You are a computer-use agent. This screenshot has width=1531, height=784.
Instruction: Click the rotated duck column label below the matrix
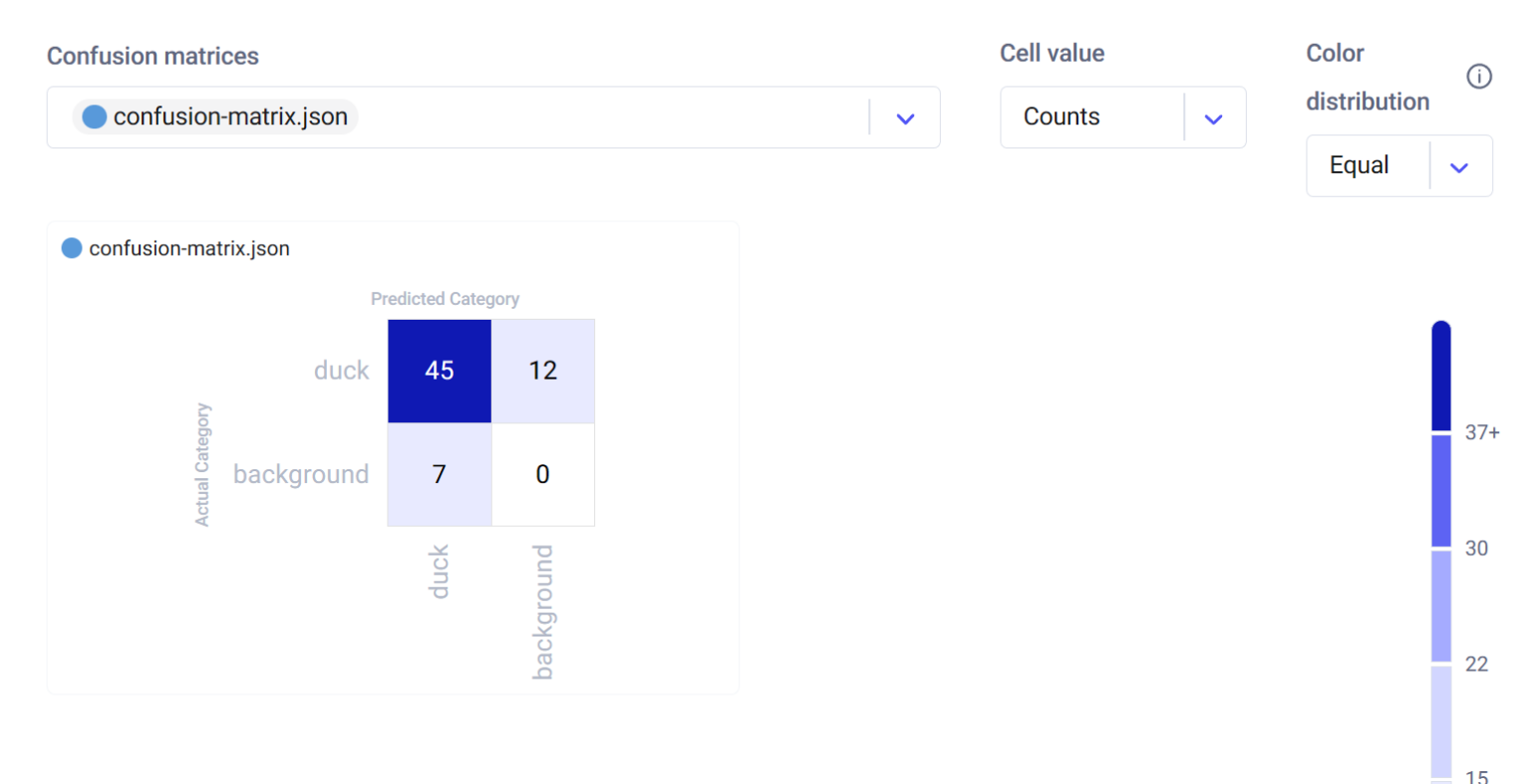point(439,572)
